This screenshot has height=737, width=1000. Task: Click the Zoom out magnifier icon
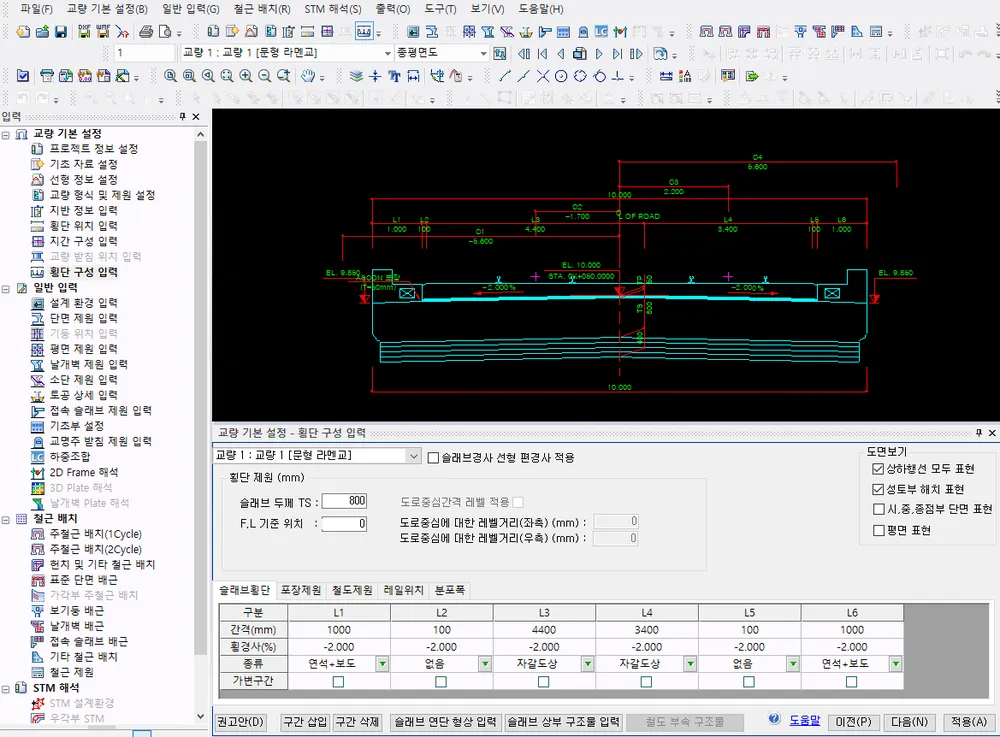(264, 76)
